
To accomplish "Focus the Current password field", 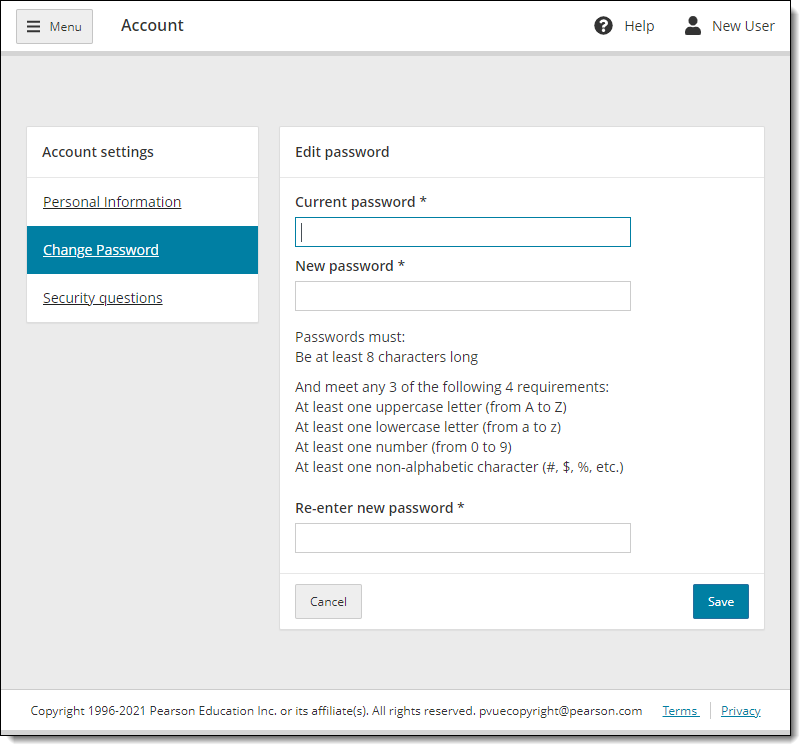I will click(x=463, y=232).
